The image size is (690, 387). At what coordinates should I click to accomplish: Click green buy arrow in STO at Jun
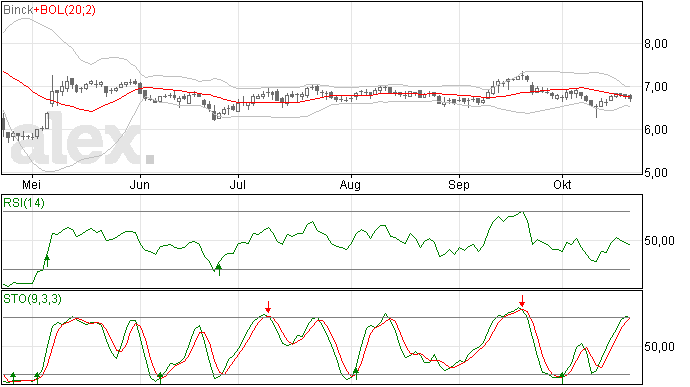pyautogui.click(x=160, y=377)
